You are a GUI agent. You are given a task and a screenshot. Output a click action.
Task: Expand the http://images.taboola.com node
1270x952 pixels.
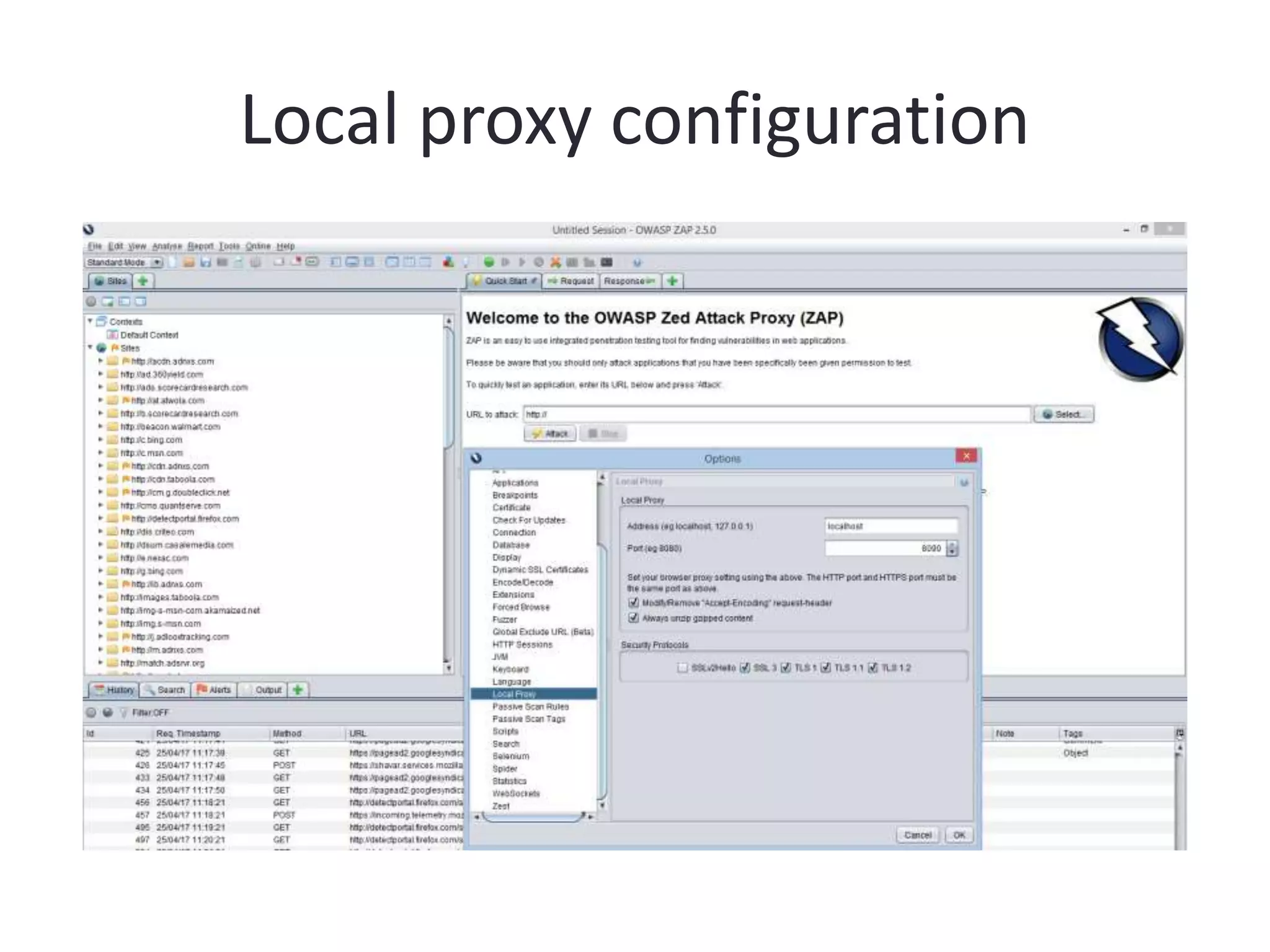pyautogui.click(x=100, y=597)
